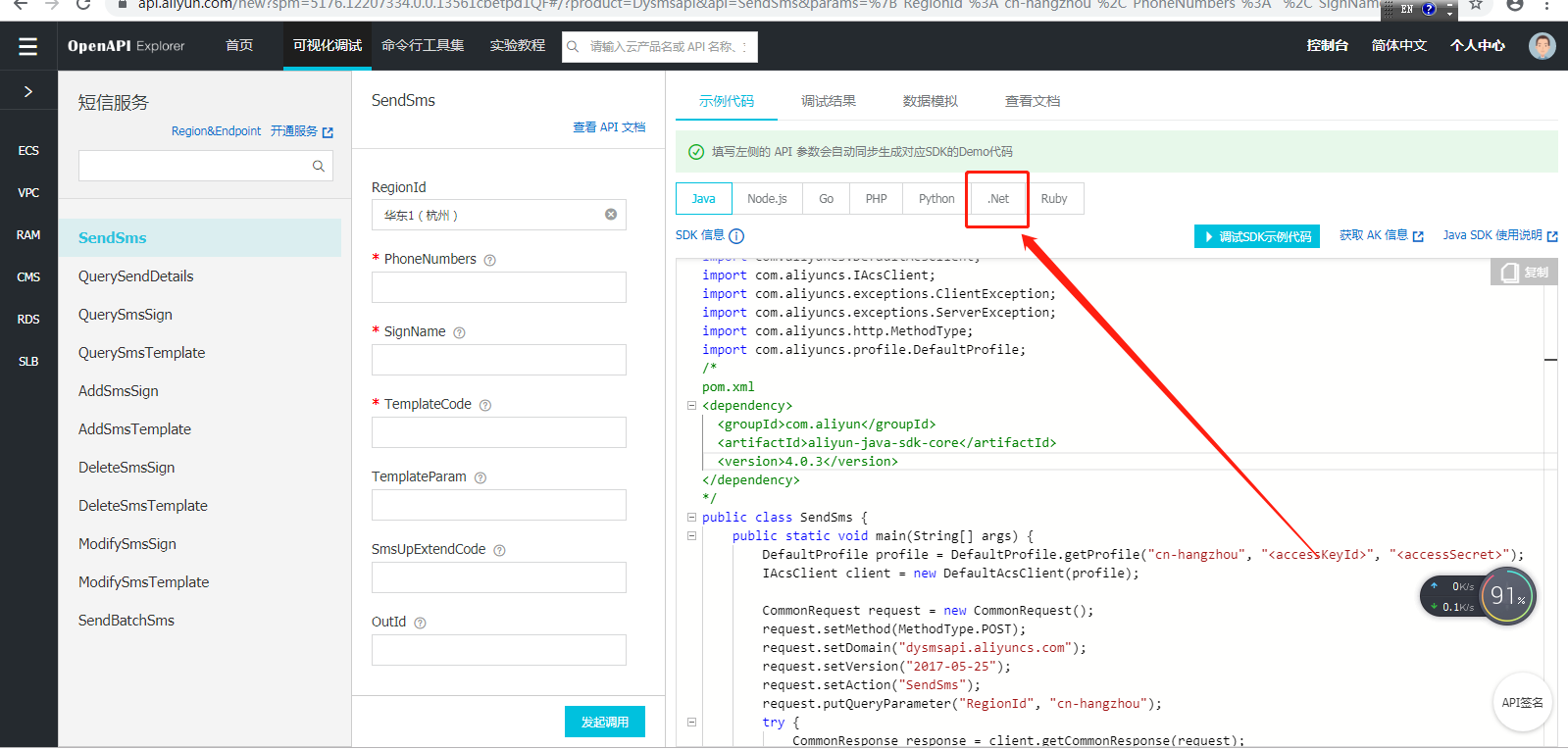Open the 查看 API 文档 link
The height and width of the screenshot is (750, 1568).
coord(609,127)
